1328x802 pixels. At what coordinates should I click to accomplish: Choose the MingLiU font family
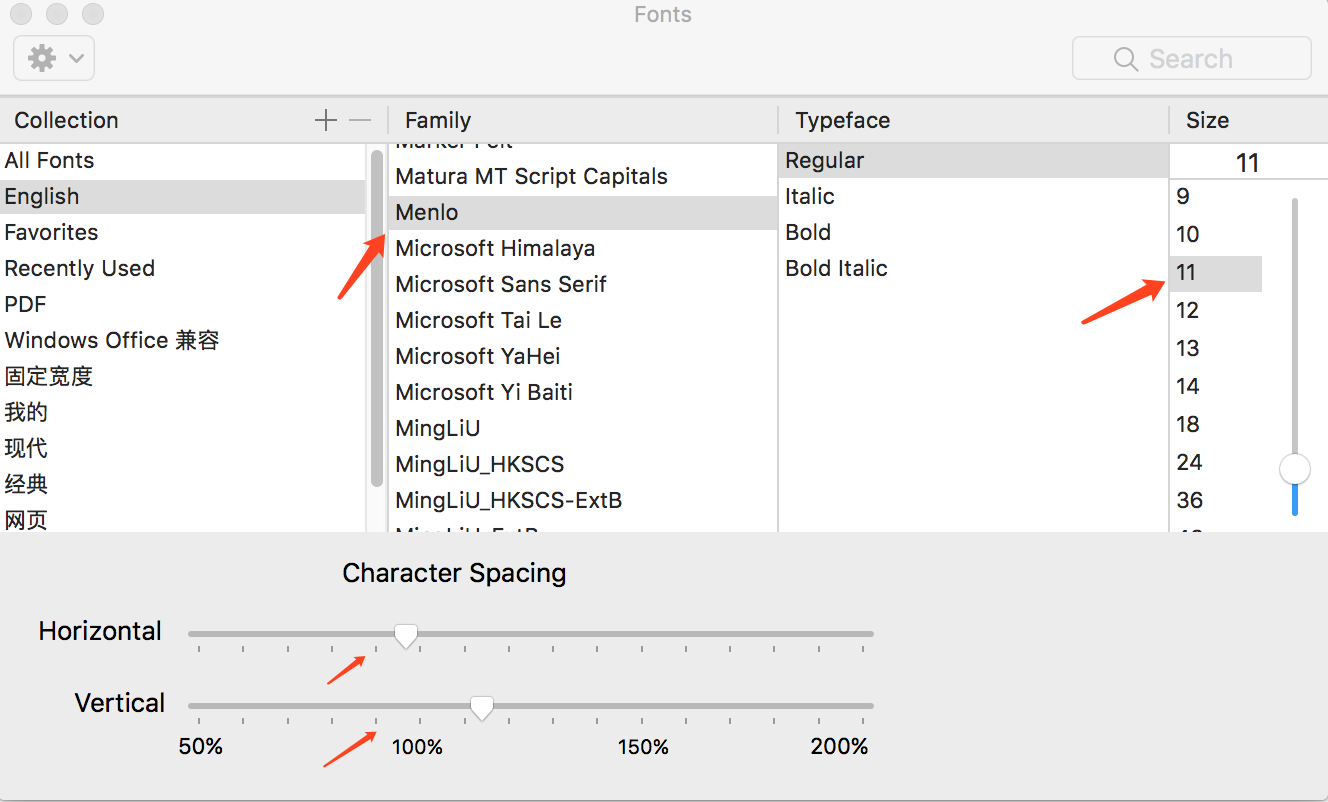[x=437, y=428]
